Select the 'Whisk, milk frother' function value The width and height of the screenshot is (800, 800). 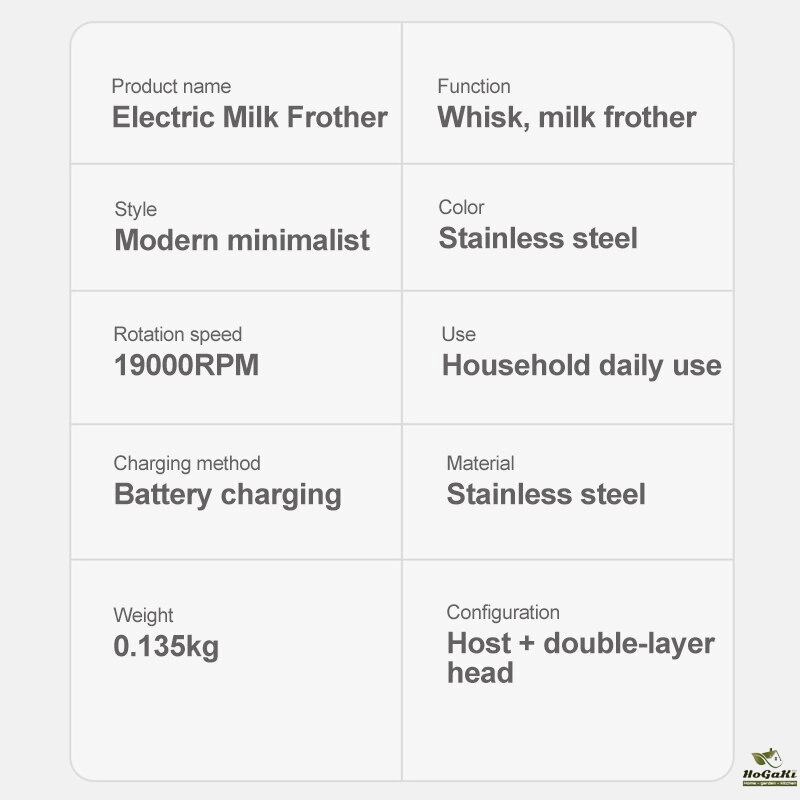click(x=567, y=118)
